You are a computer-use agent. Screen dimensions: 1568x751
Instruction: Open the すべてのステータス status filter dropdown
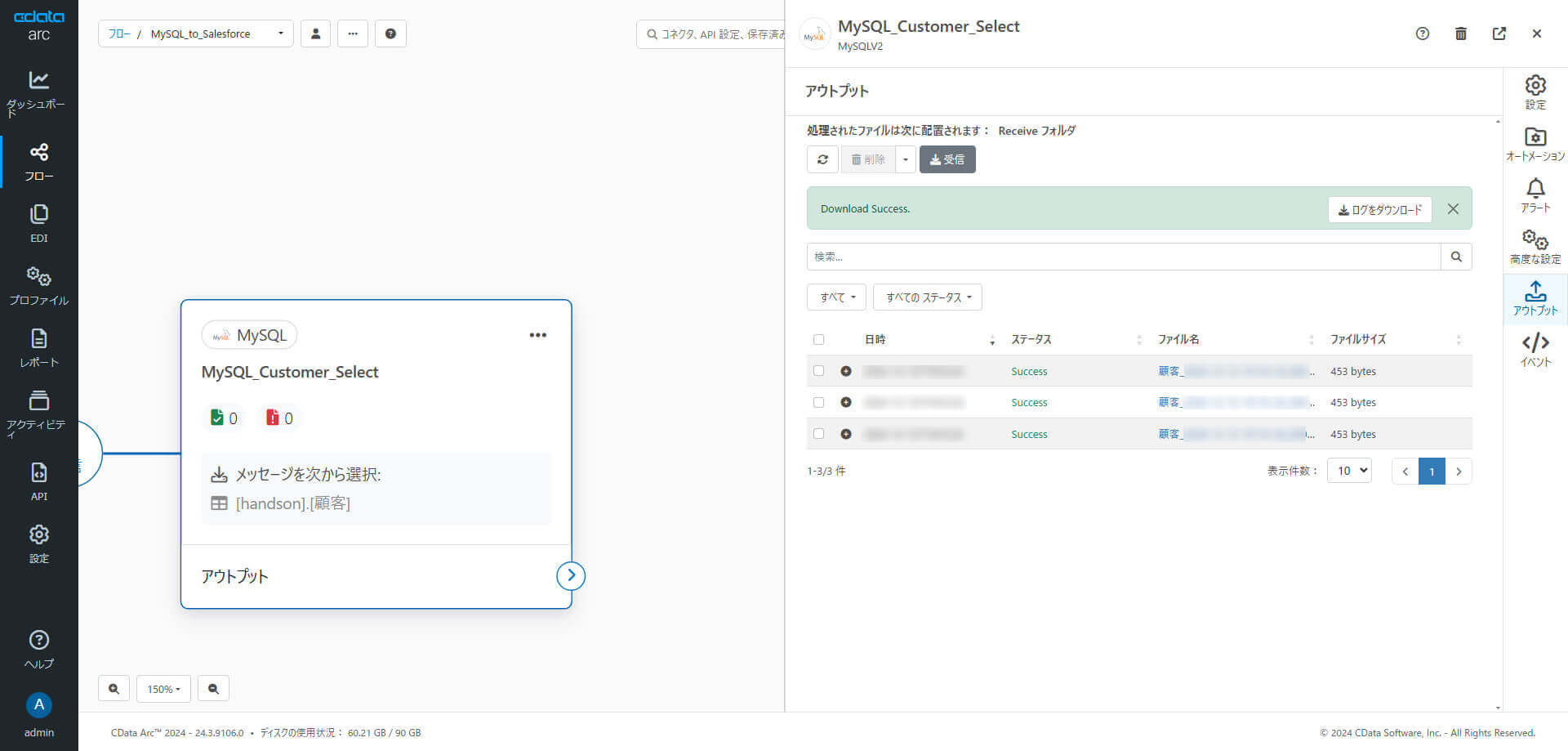point(928,297)
